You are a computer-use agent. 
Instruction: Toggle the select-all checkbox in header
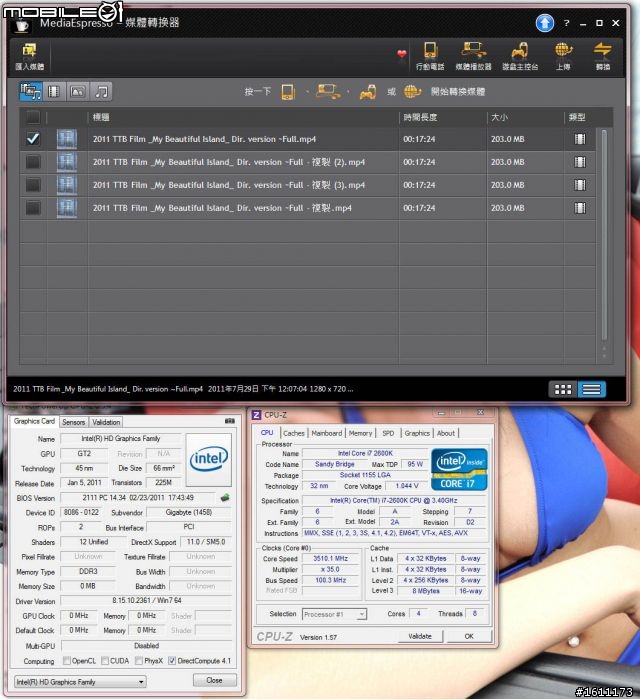coord(33,117)
